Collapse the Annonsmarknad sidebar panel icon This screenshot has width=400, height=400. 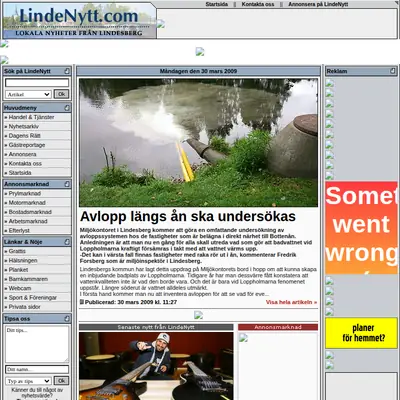(67, 184)
